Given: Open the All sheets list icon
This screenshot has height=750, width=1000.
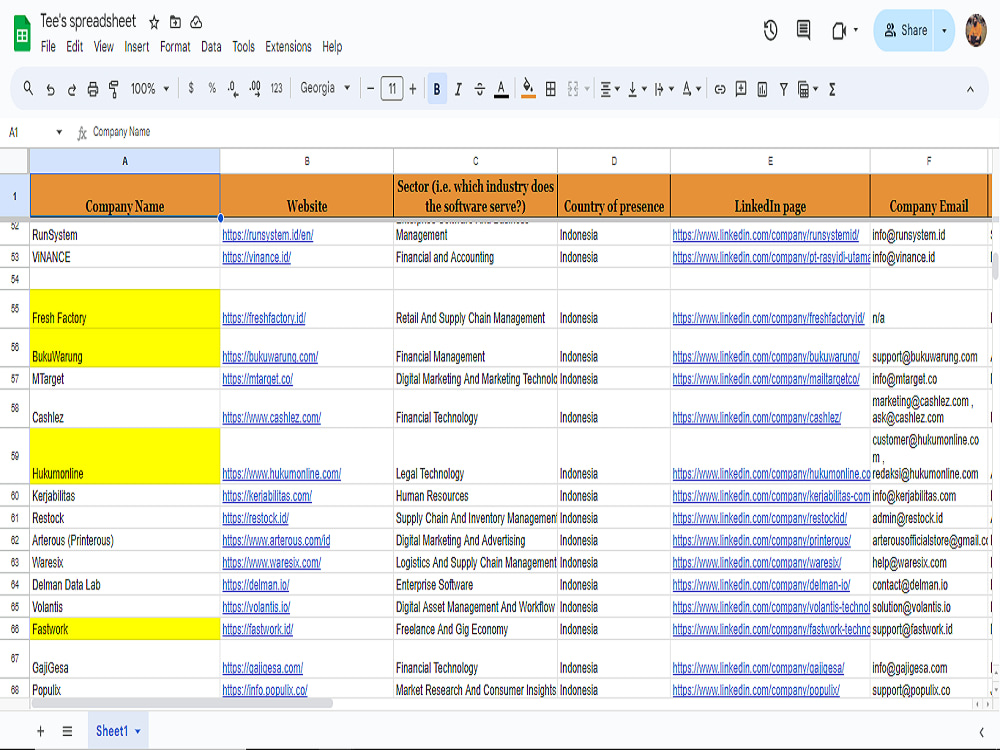Looking at the screenshot, I should tap(67, 731).
